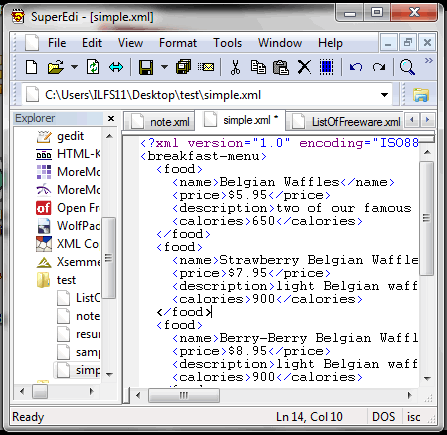Undo the last edit
Viewport: 447px width, 435px height.
tap(356, 67)
